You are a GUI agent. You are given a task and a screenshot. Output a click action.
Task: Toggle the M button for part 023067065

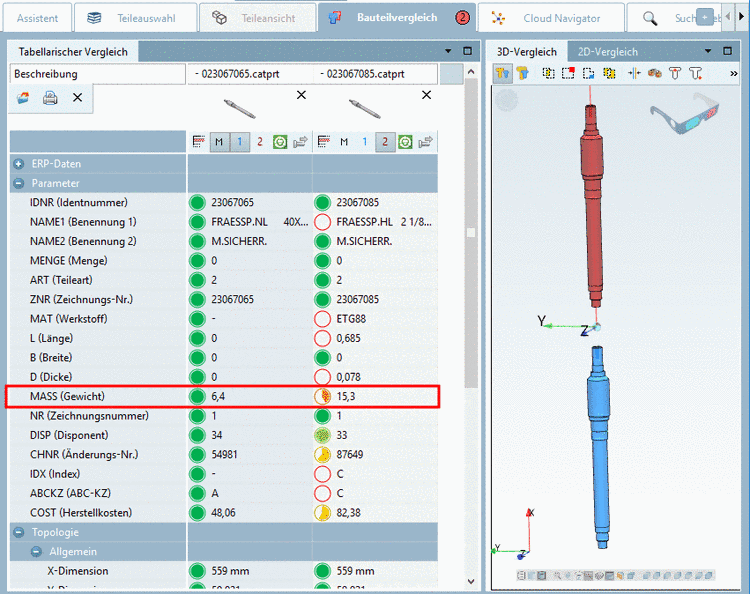pyautogui.click(x=219, y=142)
